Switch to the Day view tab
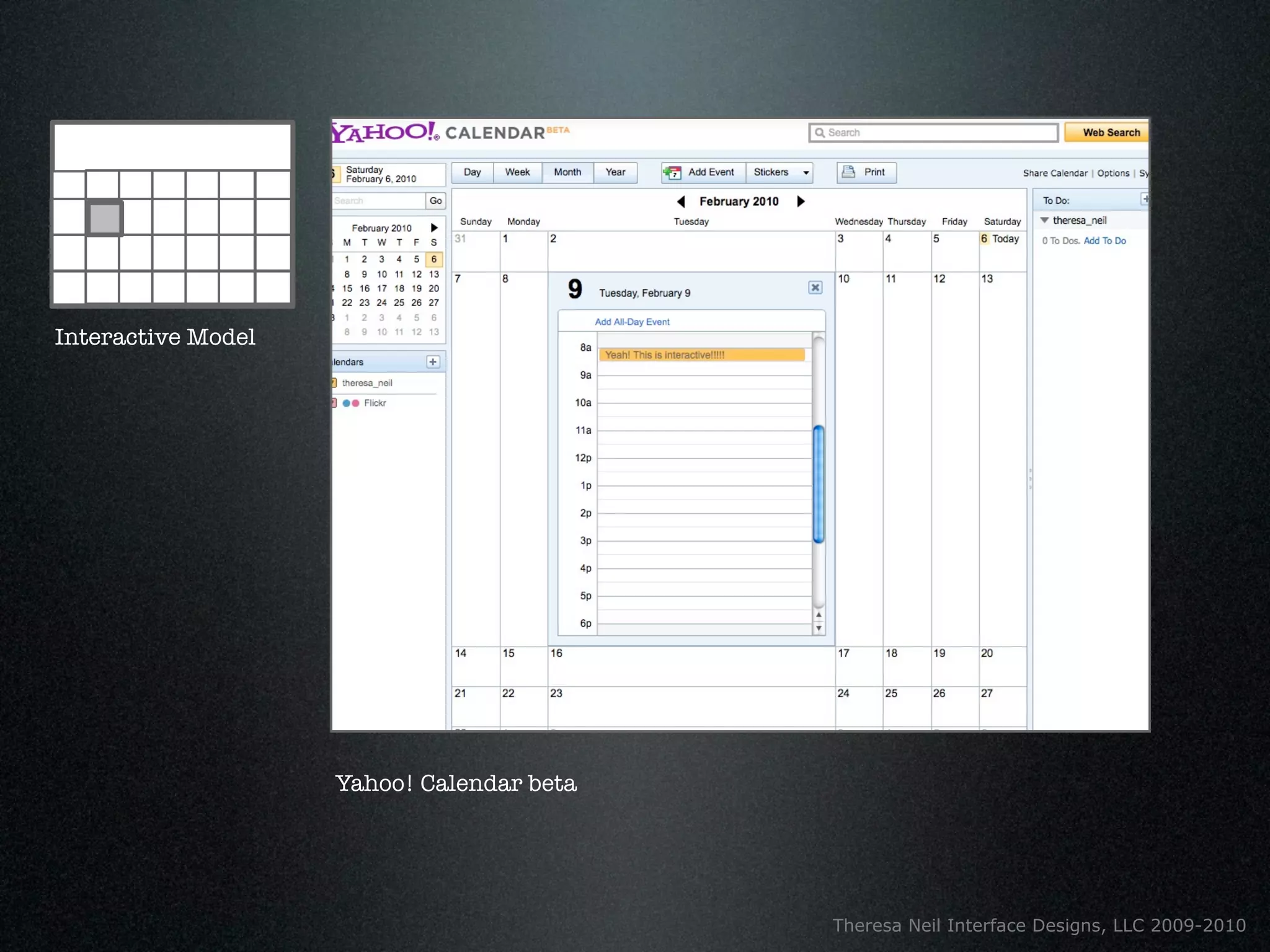 click(x=472, y=172)
